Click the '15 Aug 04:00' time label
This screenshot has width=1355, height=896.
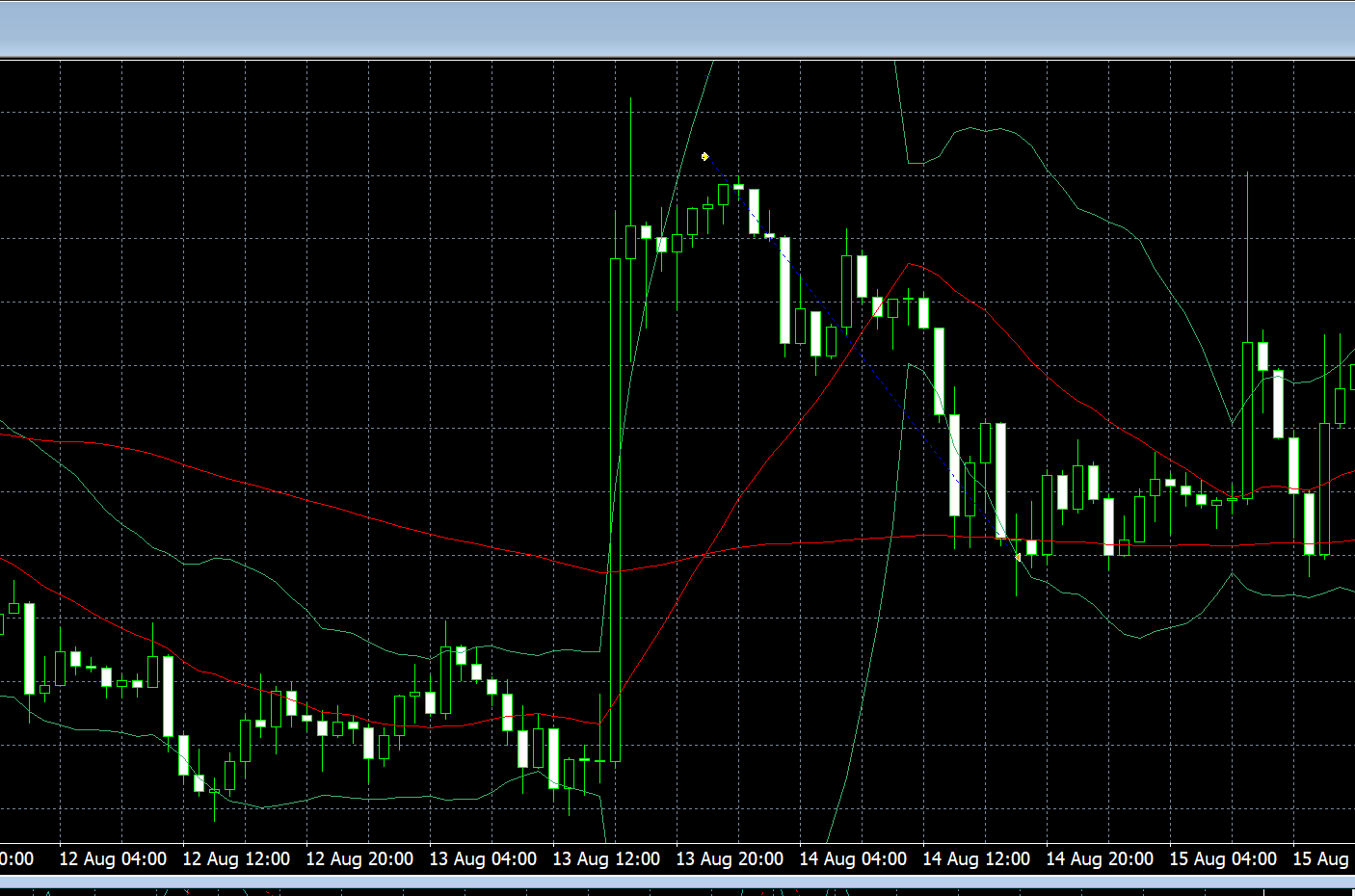pos(1223,858)
